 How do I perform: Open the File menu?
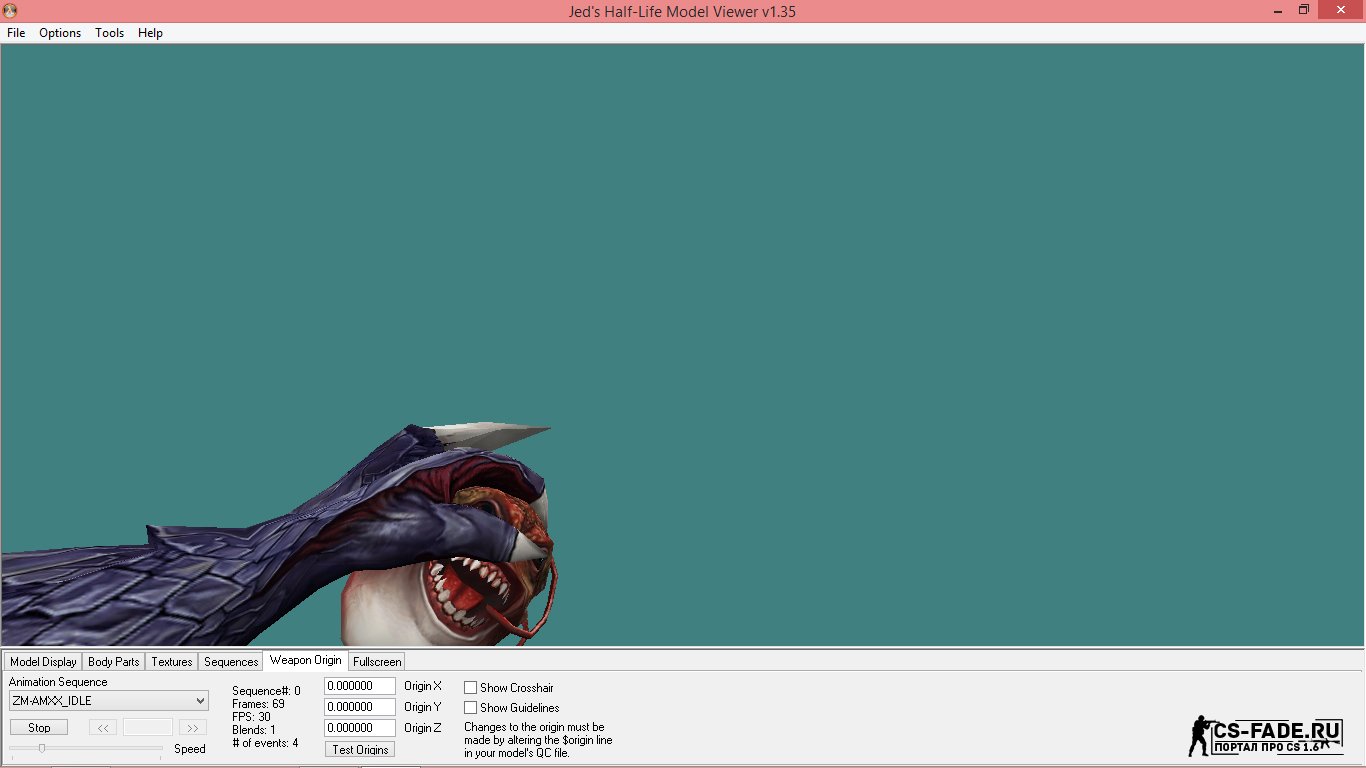coord(16,33)
